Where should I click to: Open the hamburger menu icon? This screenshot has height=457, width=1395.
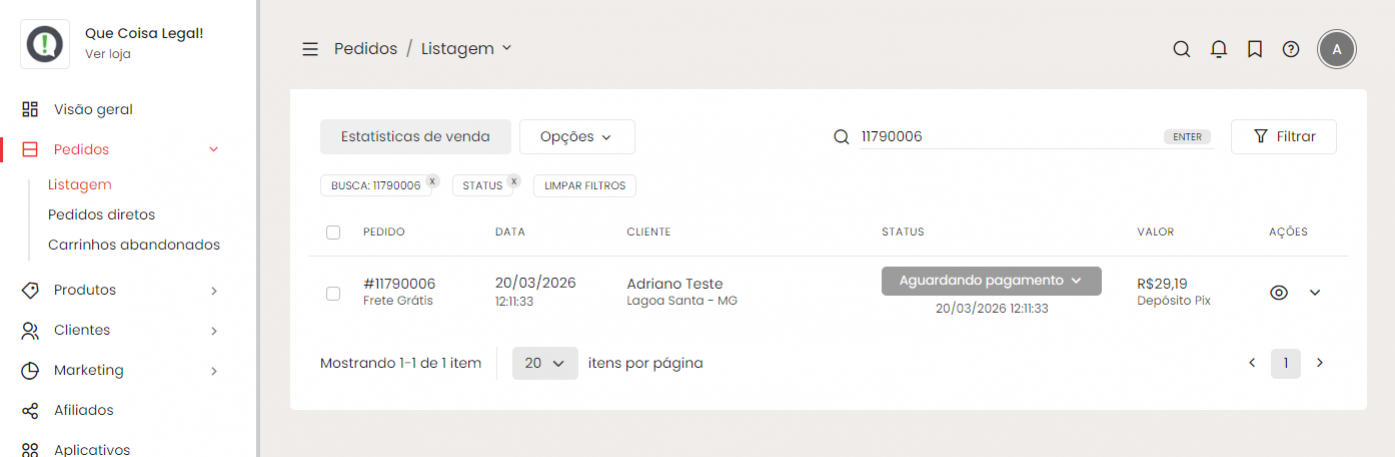(x=310, y=49)
